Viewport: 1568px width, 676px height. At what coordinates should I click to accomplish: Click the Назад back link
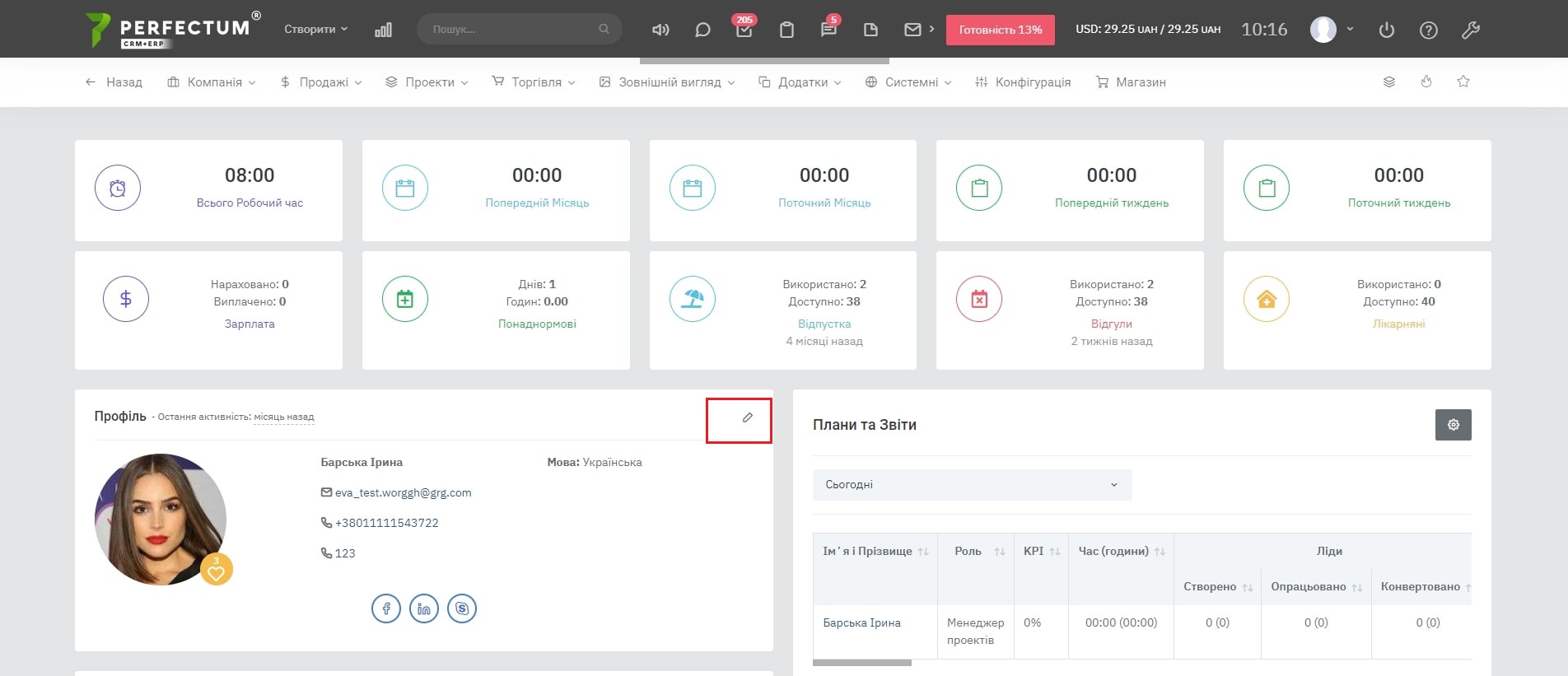pyautogui.click(x=114, y=82)
